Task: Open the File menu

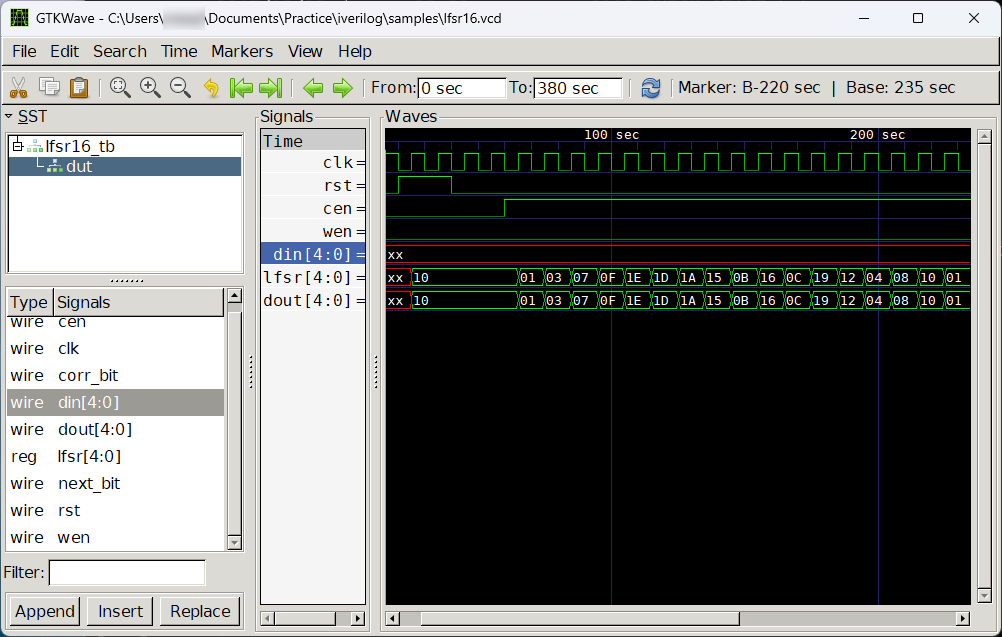Action: (24, 51)
